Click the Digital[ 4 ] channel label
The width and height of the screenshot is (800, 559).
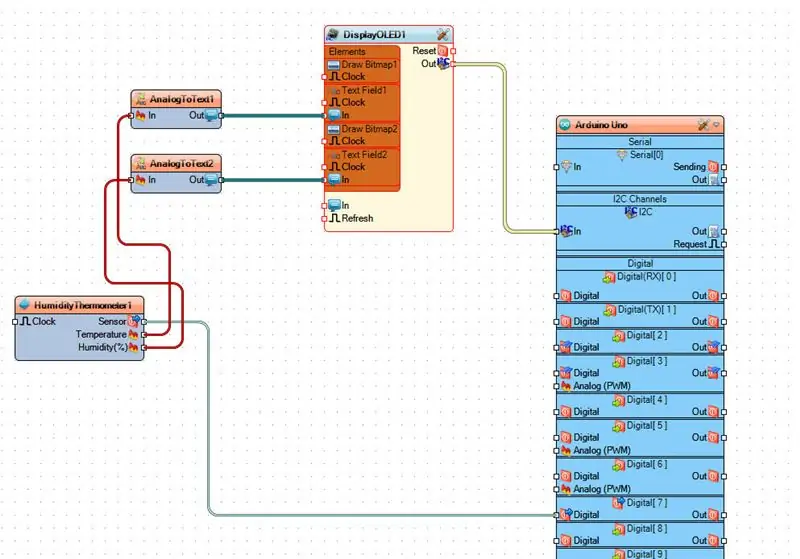click(646, 400)
